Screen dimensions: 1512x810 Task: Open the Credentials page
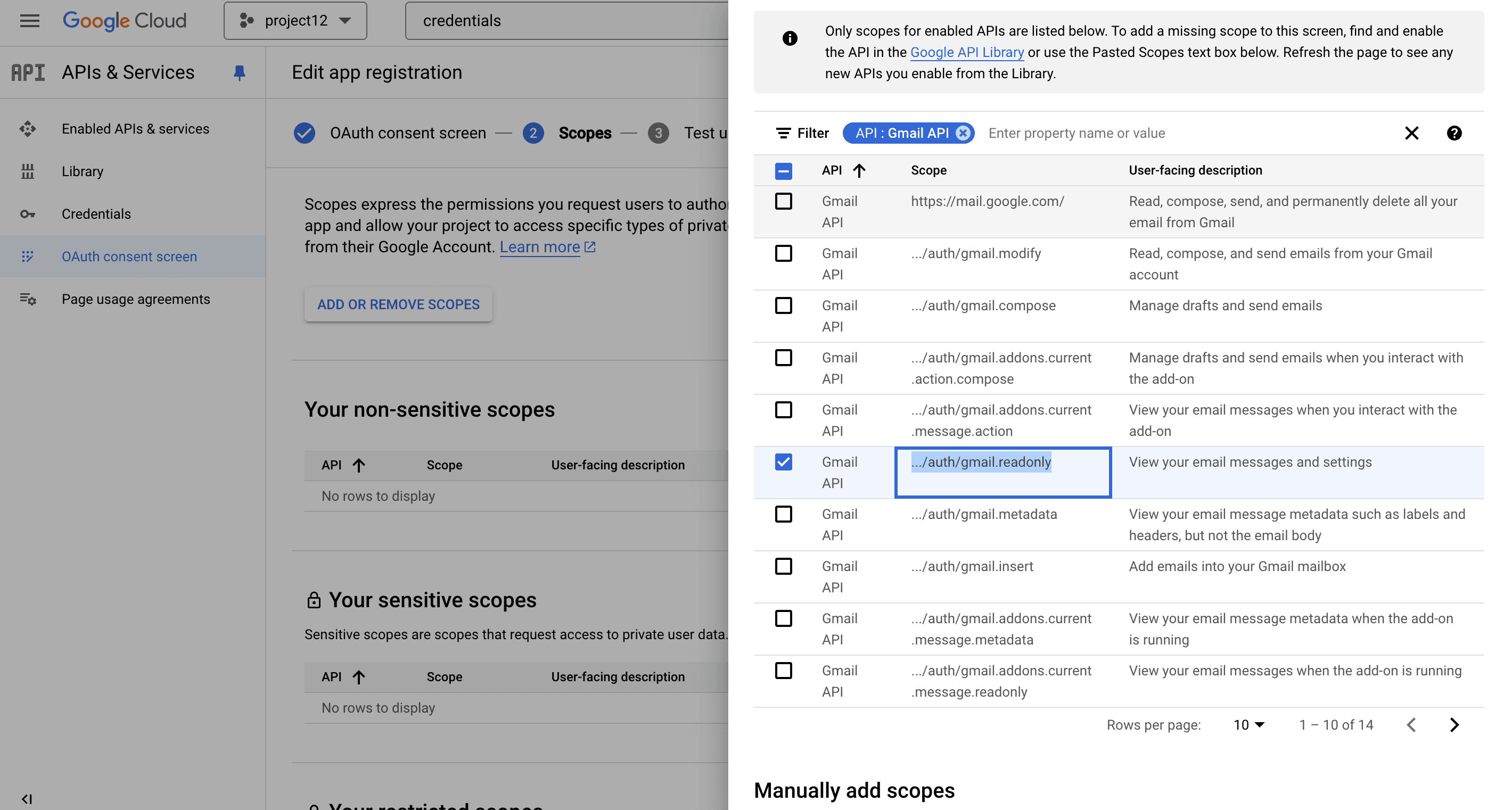coord(96,214)
